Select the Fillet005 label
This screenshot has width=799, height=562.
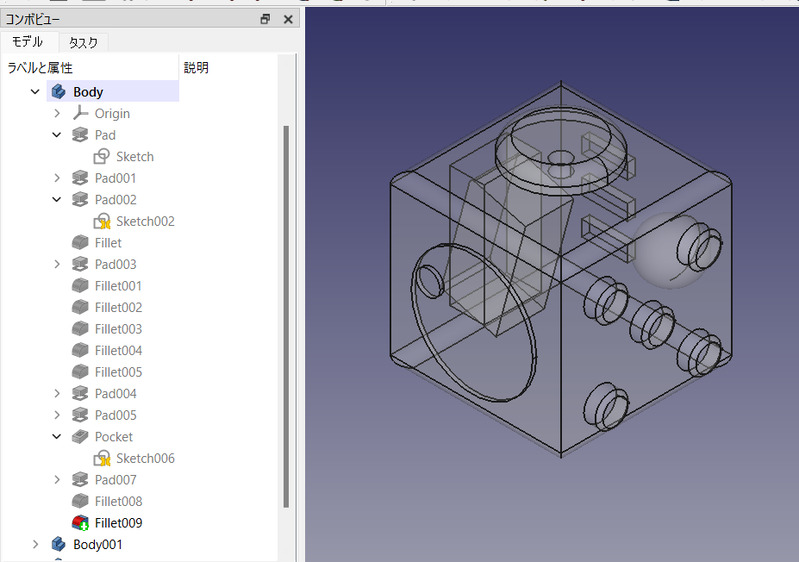118,372
